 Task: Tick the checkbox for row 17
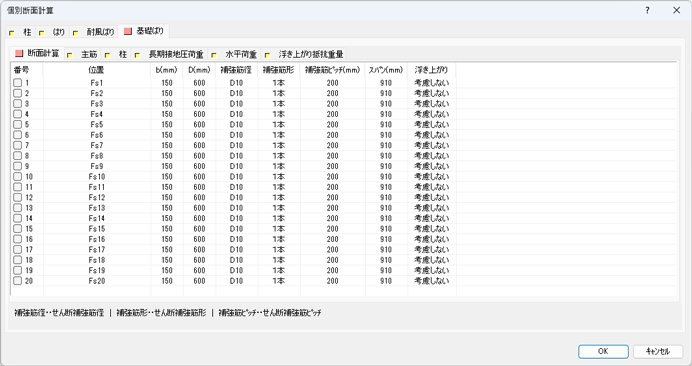[17, 249]
